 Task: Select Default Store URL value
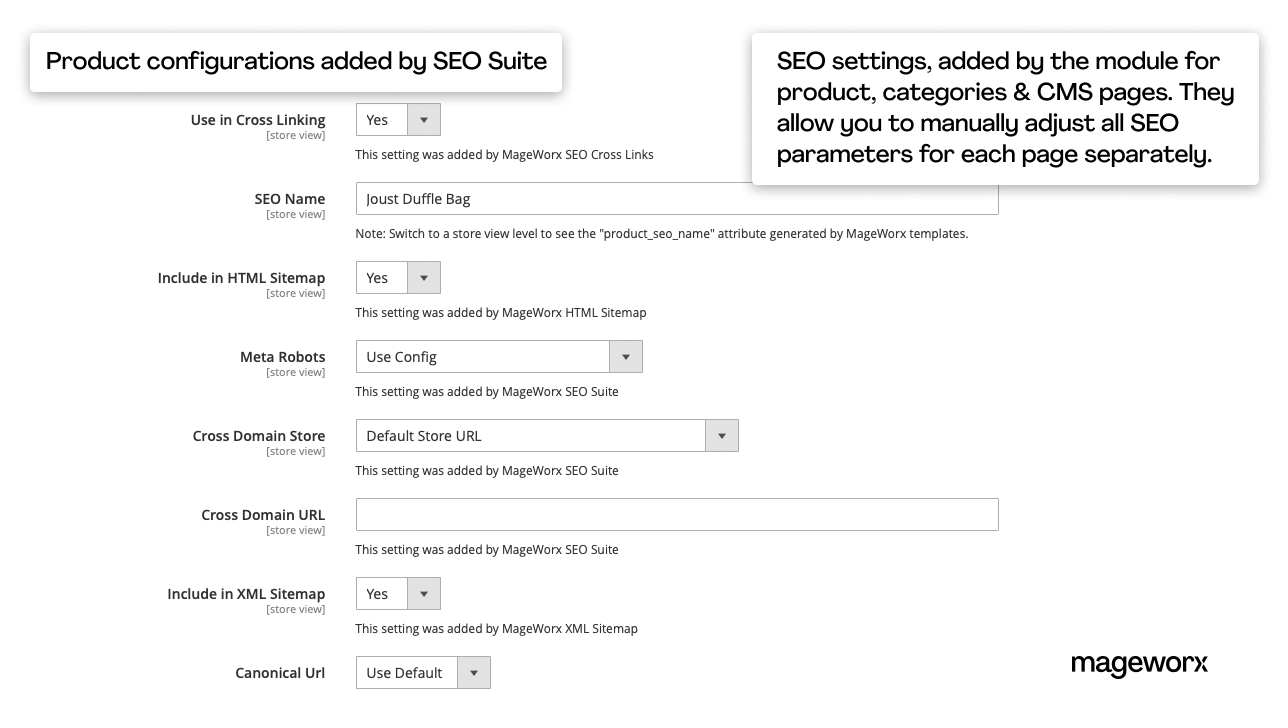coord(530,435)
